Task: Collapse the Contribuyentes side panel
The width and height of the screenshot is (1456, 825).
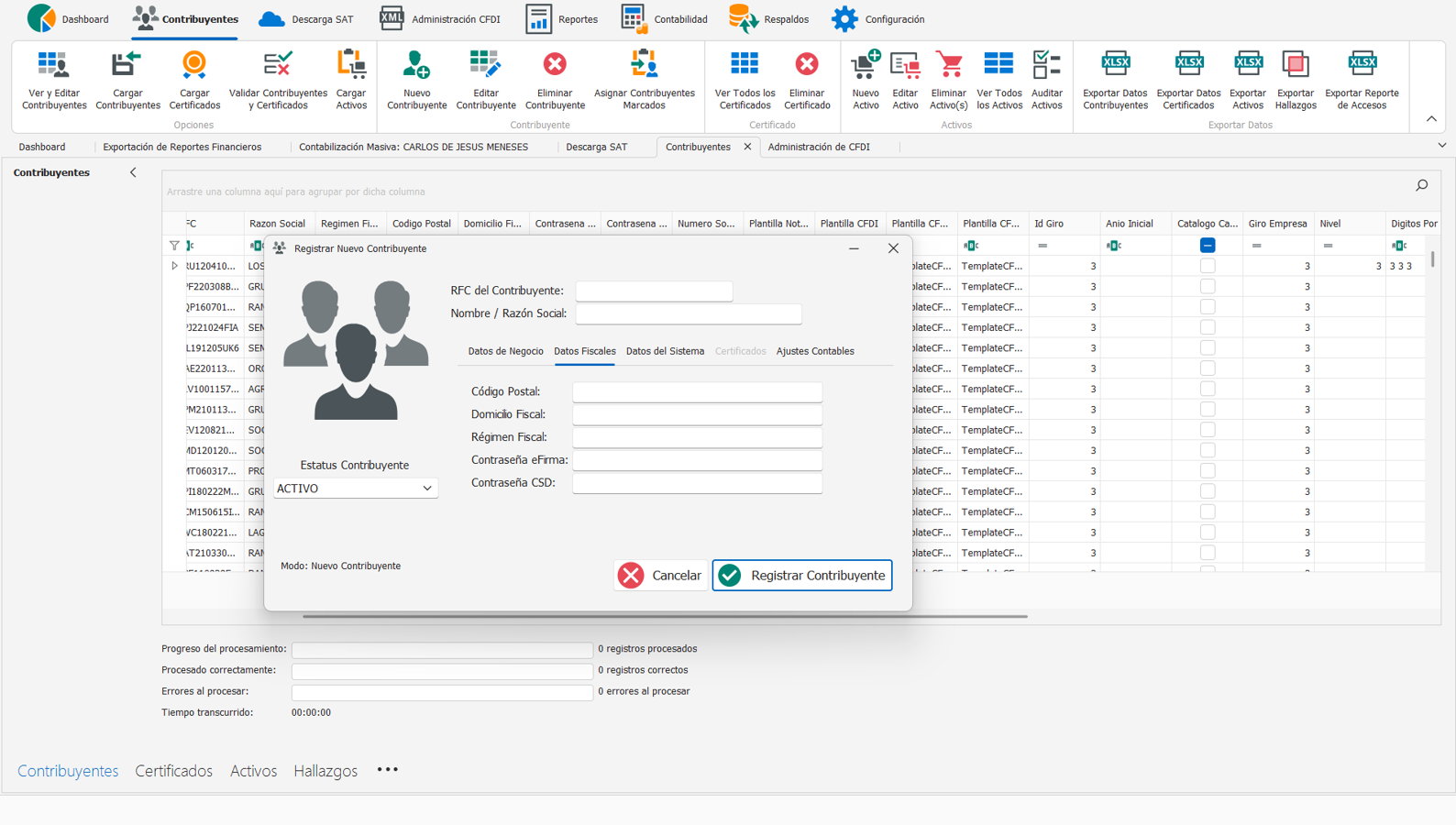Action: pos(133,172)
